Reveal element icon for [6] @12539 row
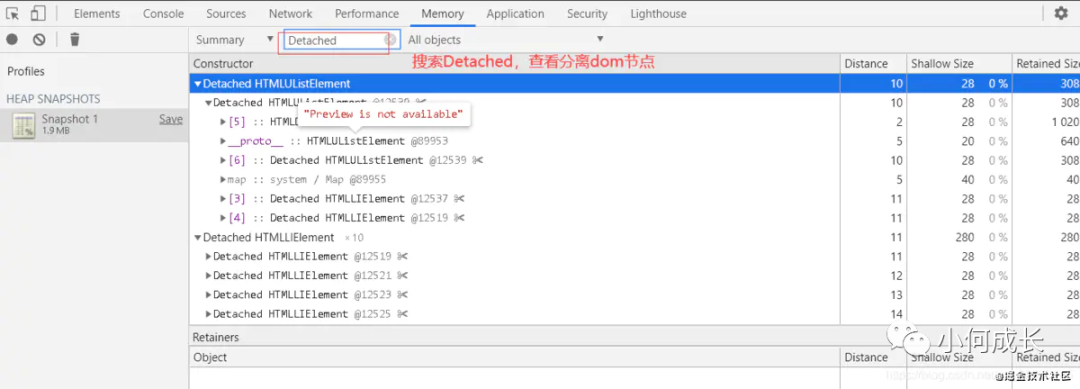 479,160
